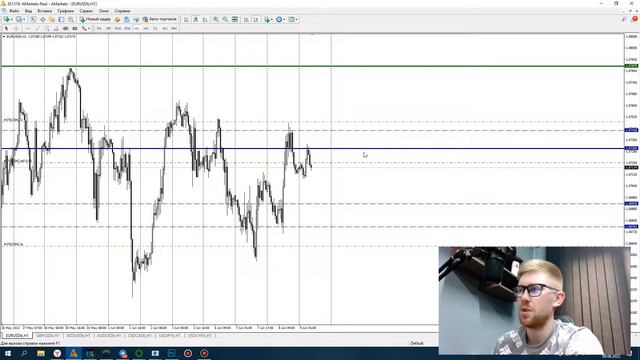Expand the arrows objects dropdown arrow
Image resolution: width=640 pixels, height=360 pixels.
tap(89, 29)
